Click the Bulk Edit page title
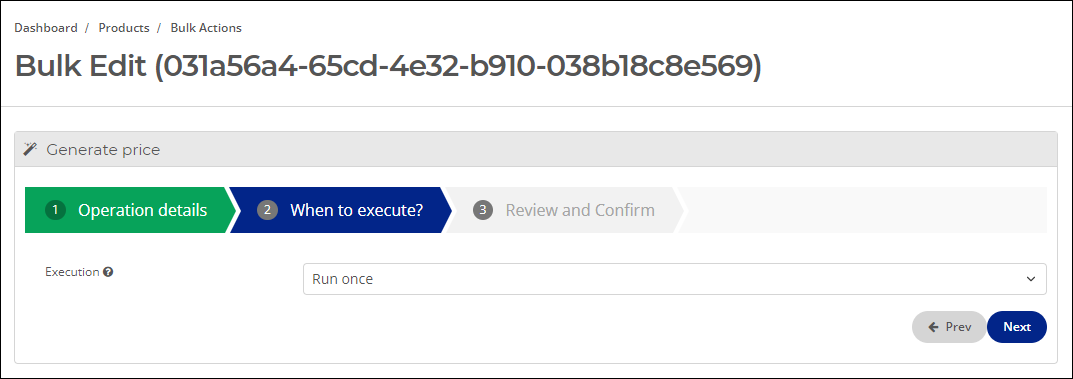The image size is (1073, 379). coord(388,66)
